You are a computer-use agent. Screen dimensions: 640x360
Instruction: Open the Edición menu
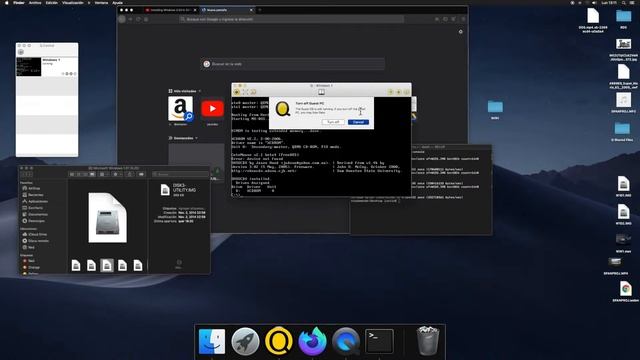(x=51, y=2)
